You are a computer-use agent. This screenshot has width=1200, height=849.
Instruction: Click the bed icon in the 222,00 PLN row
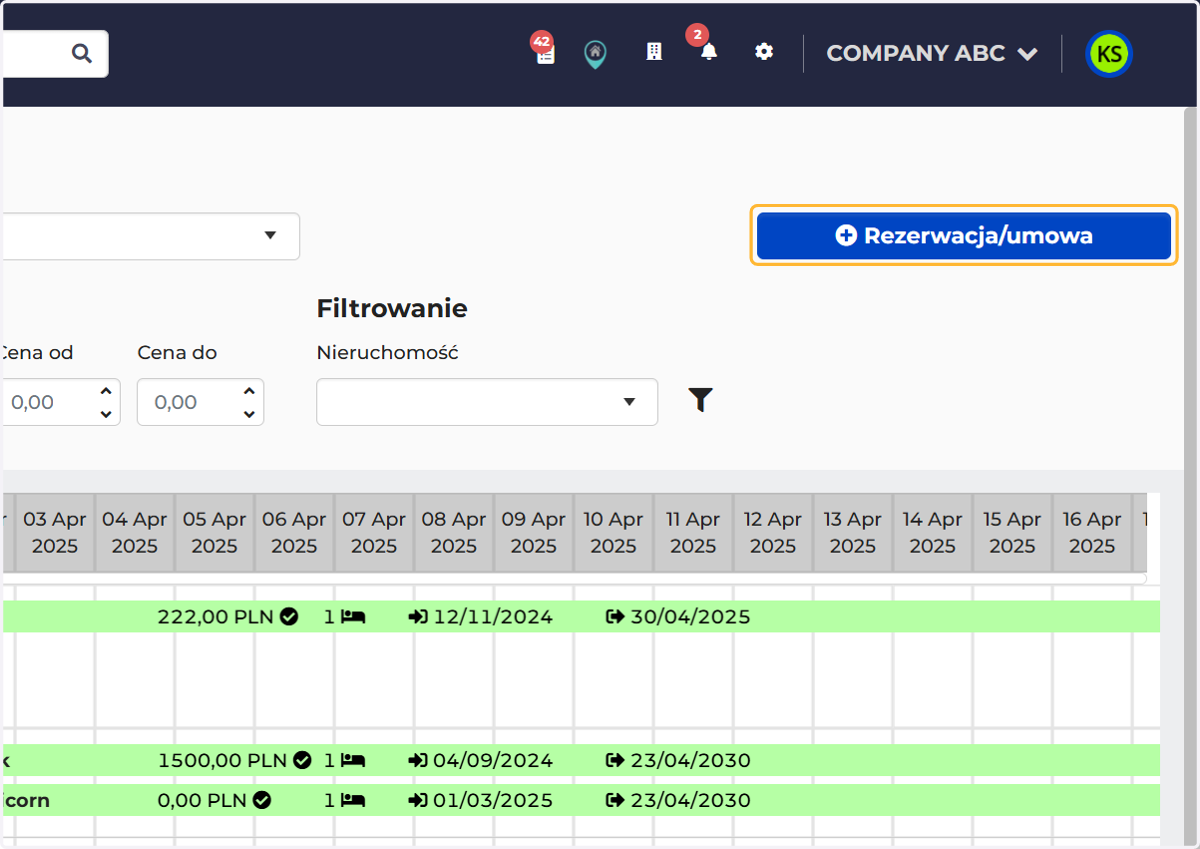point(352,617)
